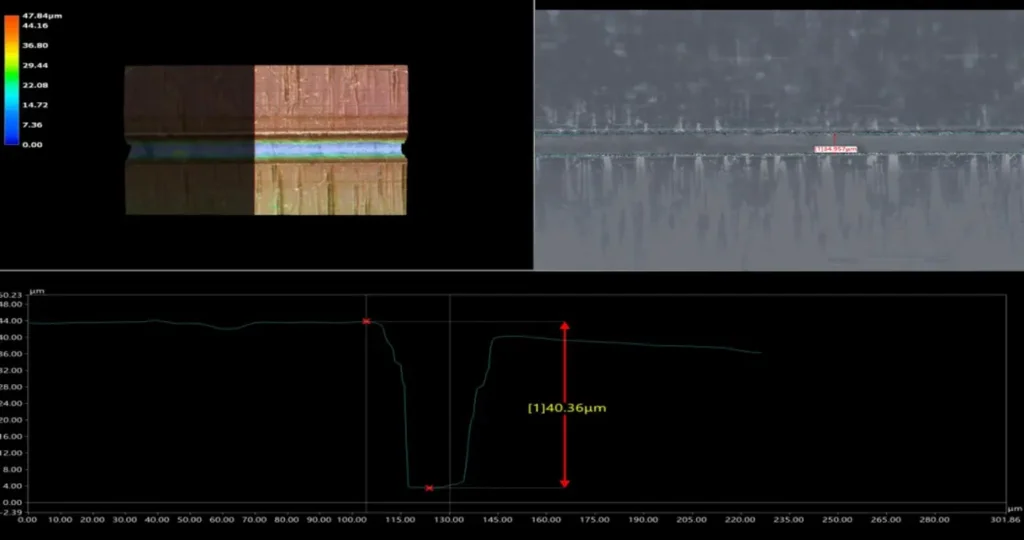Screen dimensions: 1024x540
Task: Click the grayscale microscope image panel
Action: (778, 200)
